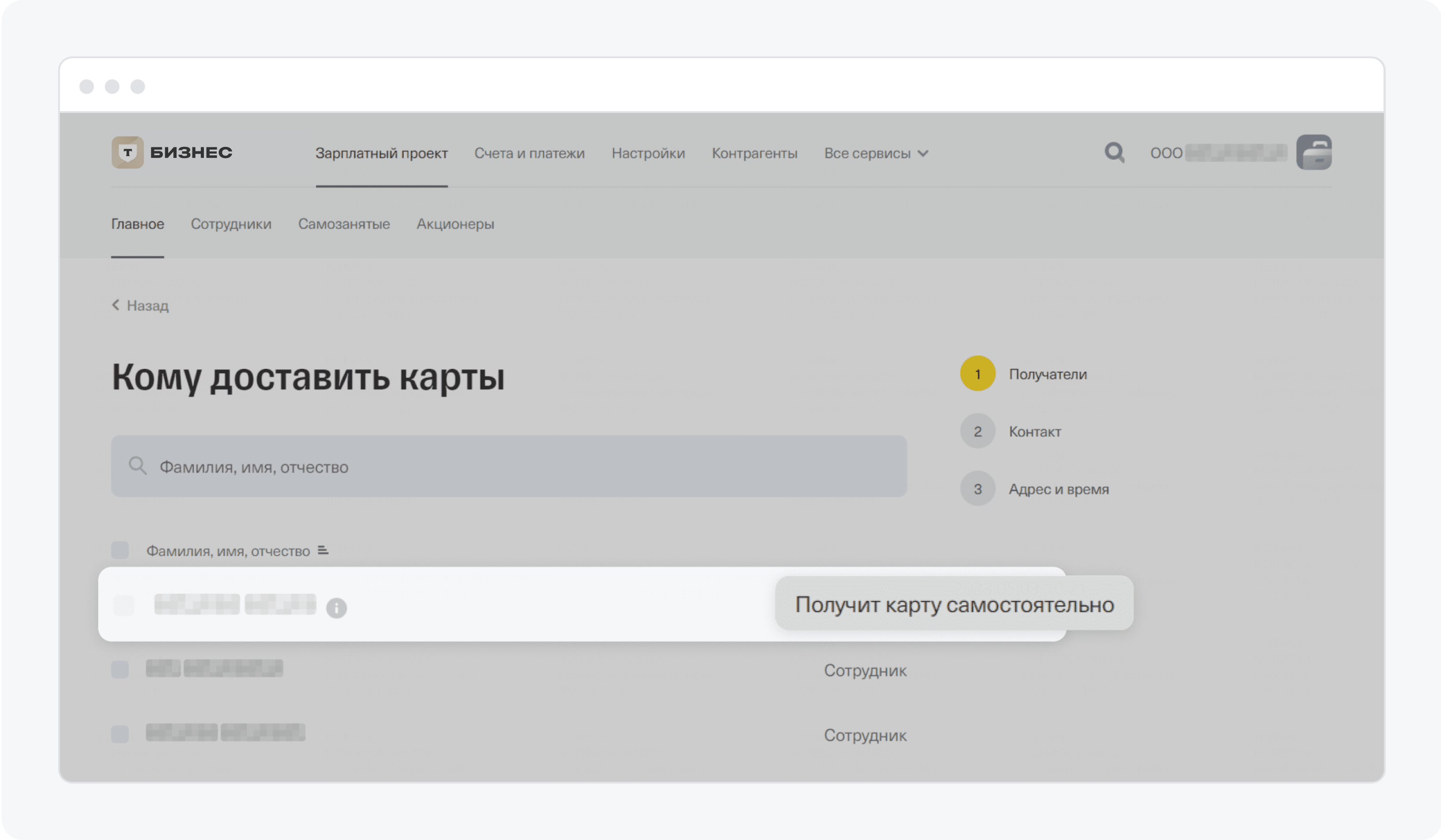
Task: Click the yellow step 1 circle
Action: tap(977, 374)
